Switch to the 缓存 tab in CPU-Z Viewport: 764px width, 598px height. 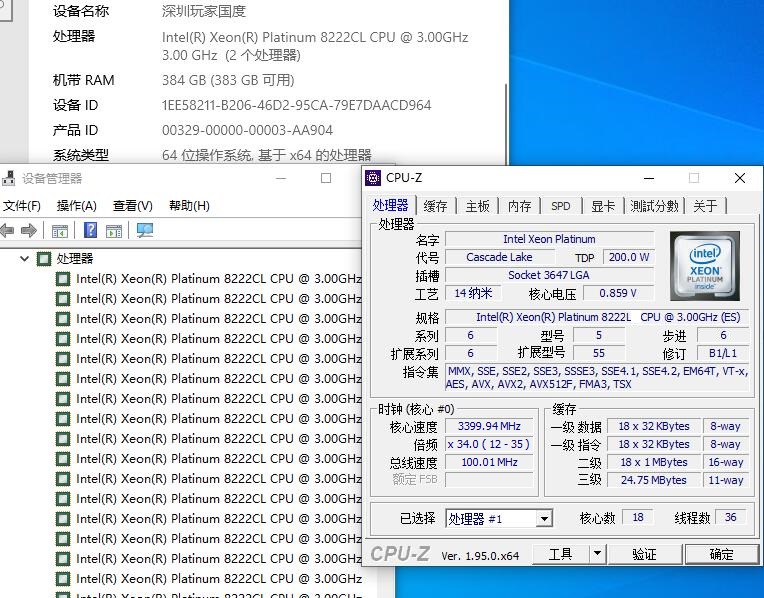[x=435, y=206]
